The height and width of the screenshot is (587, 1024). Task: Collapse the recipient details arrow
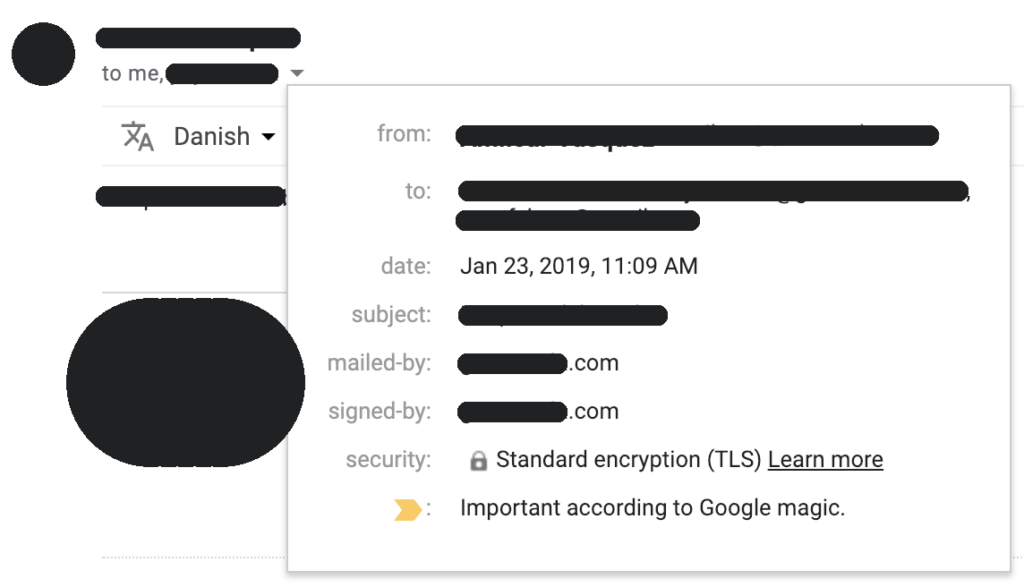[297, 72]
